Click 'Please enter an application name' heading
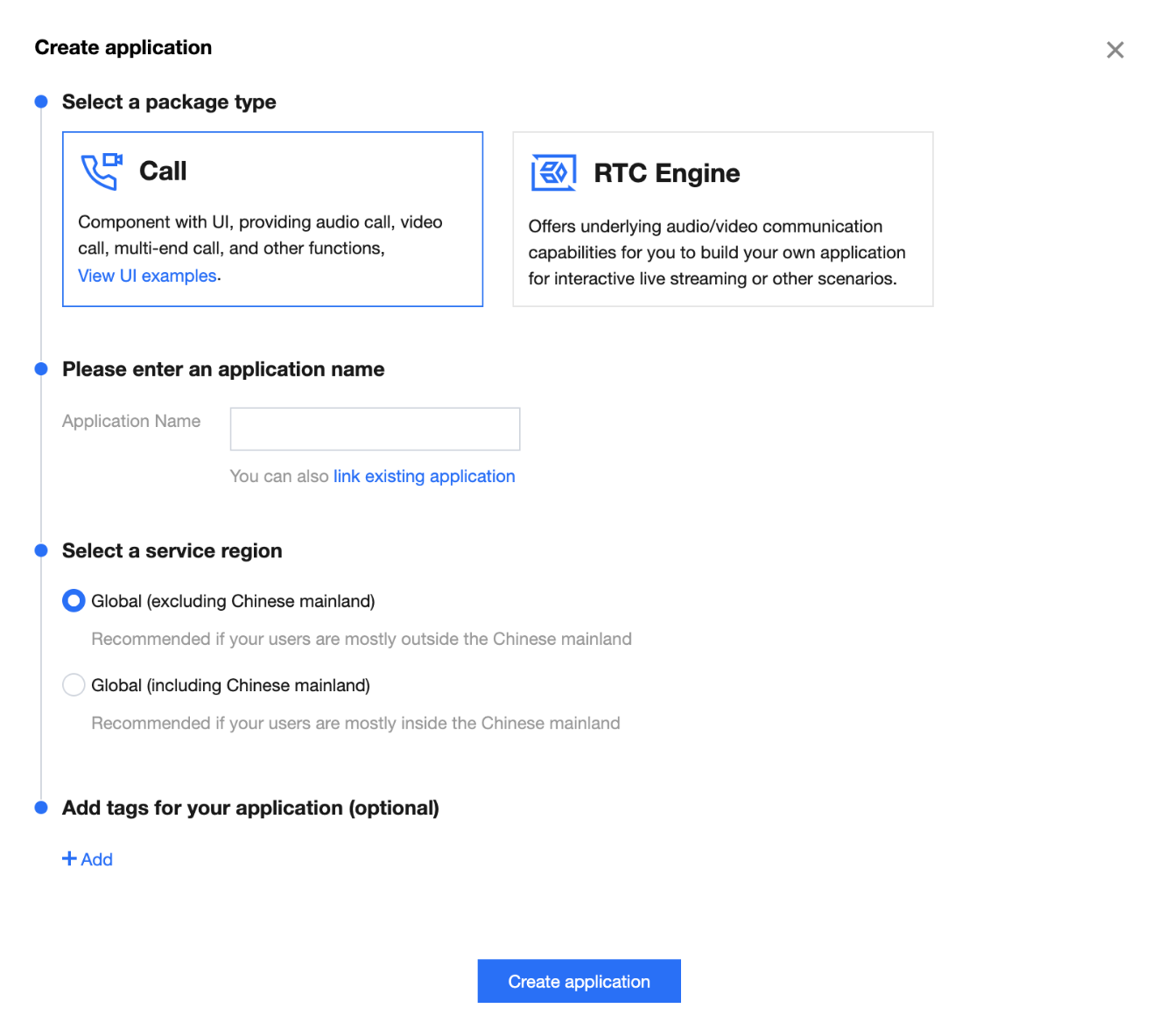Viewport: 1159px width, 1036px height. 223,369
